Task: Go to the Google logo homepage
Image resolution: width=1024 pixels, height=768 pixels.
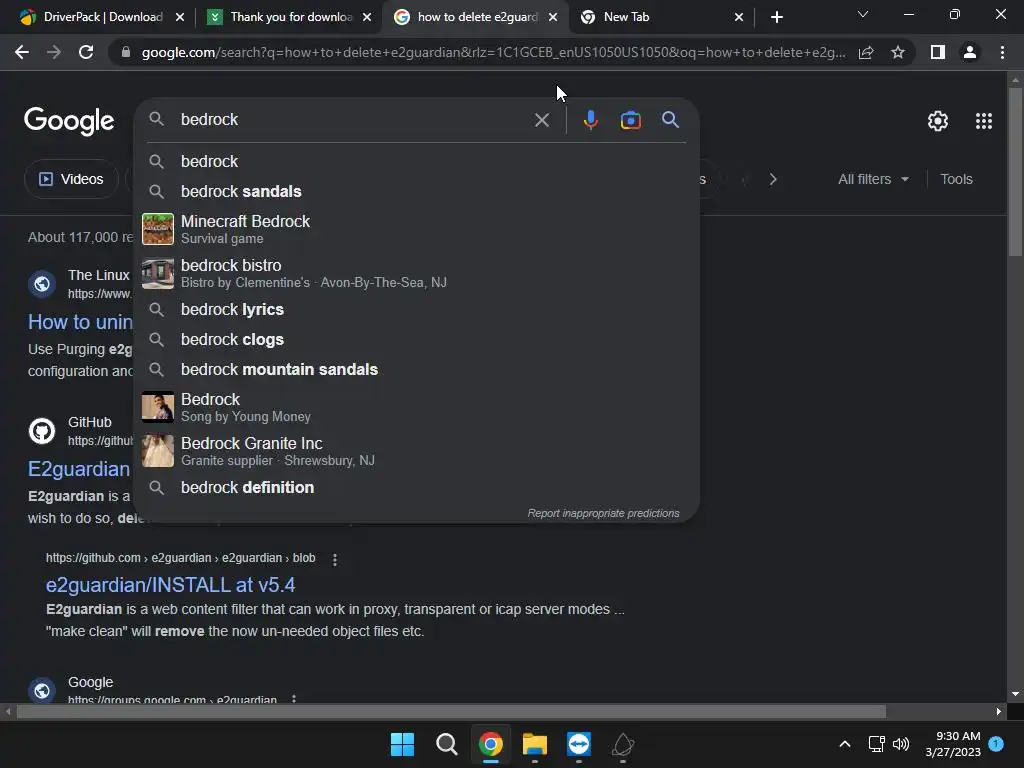Action: point(69,121)
